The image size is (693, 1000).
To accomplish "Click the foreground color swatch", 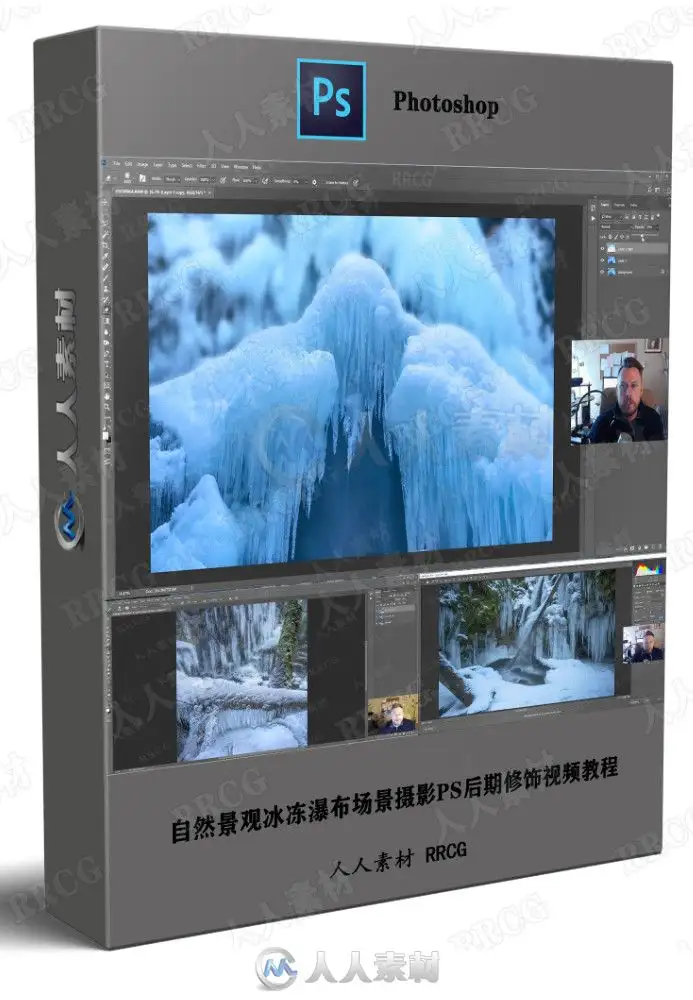I will [105, 435].
